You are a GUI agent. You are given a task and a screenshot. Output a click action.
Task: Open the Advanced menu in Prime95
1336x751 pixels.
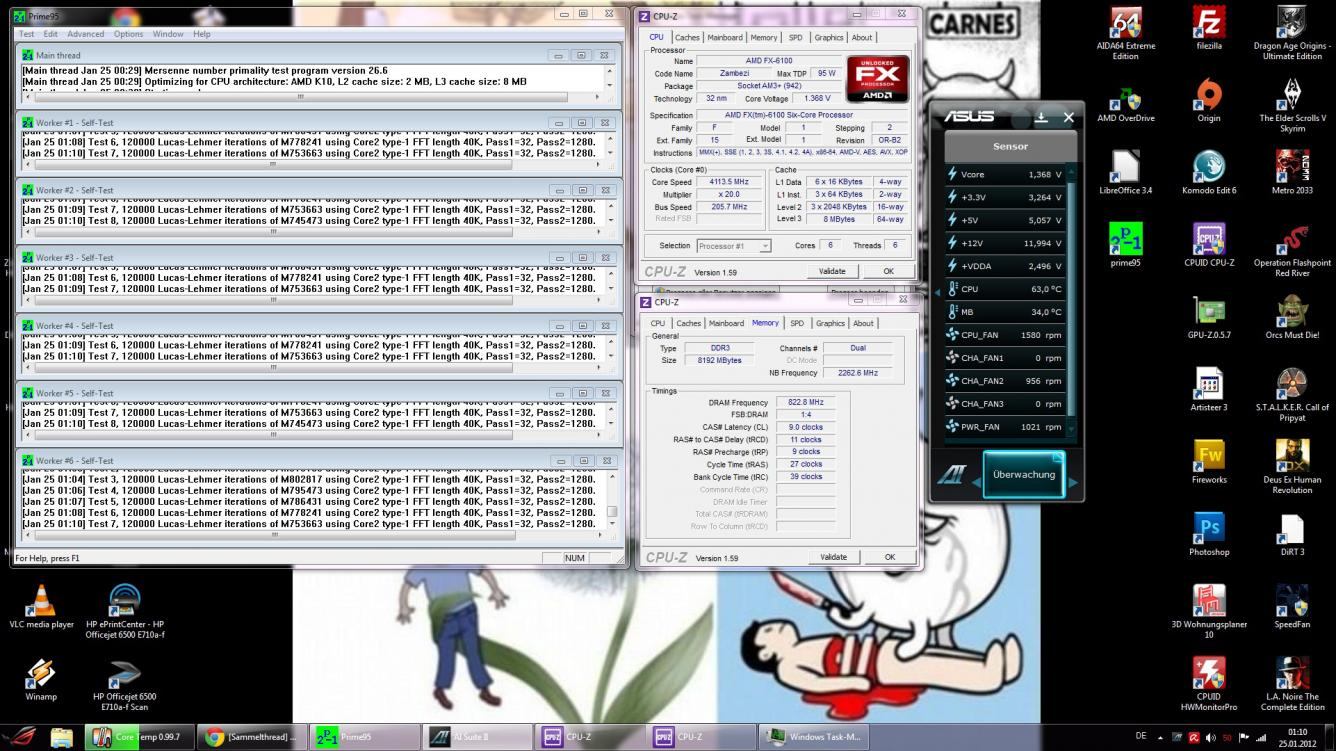coord(86,34)
